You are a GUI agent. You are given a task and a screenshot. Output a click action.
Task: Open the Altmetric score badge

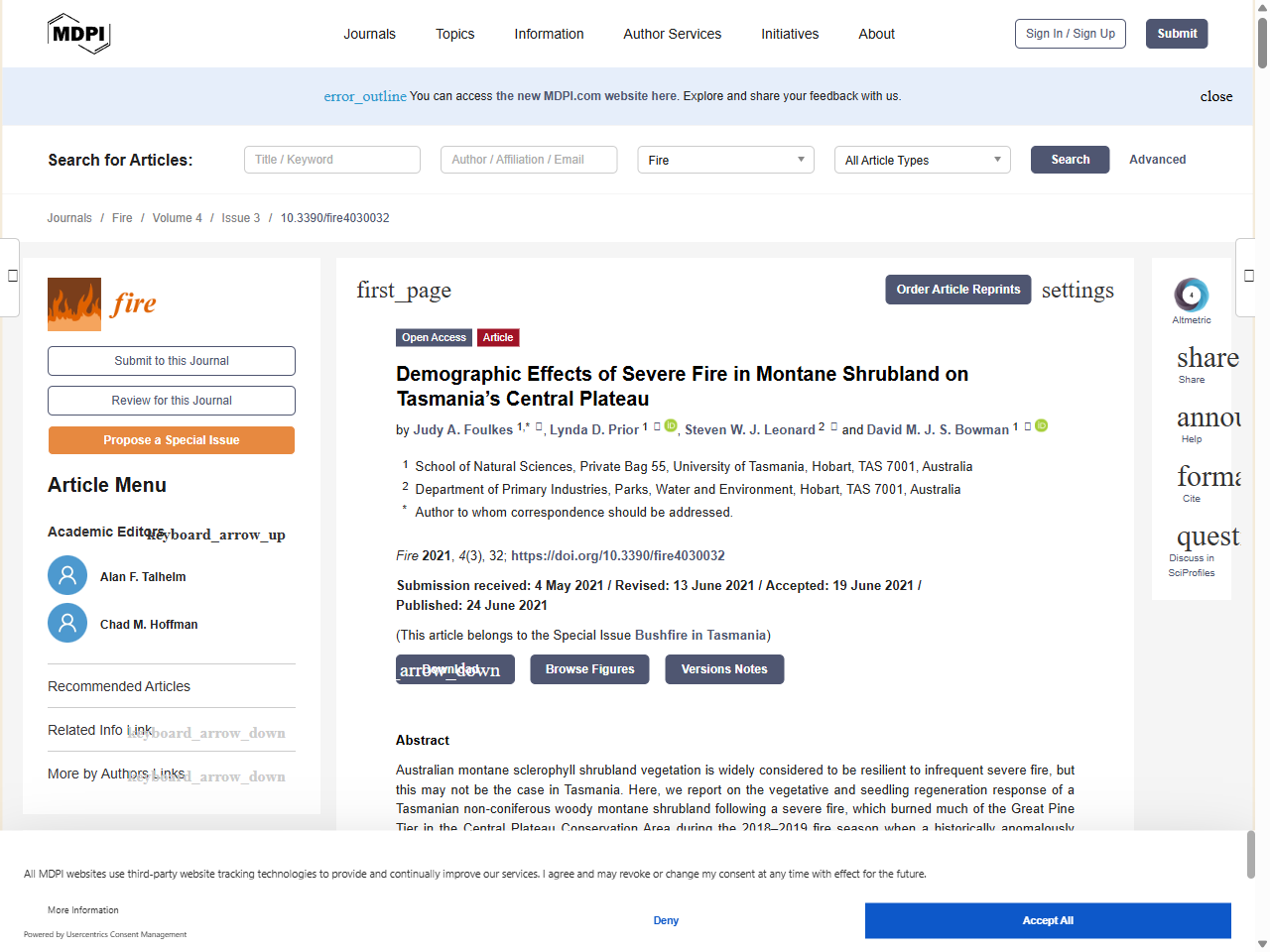click(x=1191, y=295)
